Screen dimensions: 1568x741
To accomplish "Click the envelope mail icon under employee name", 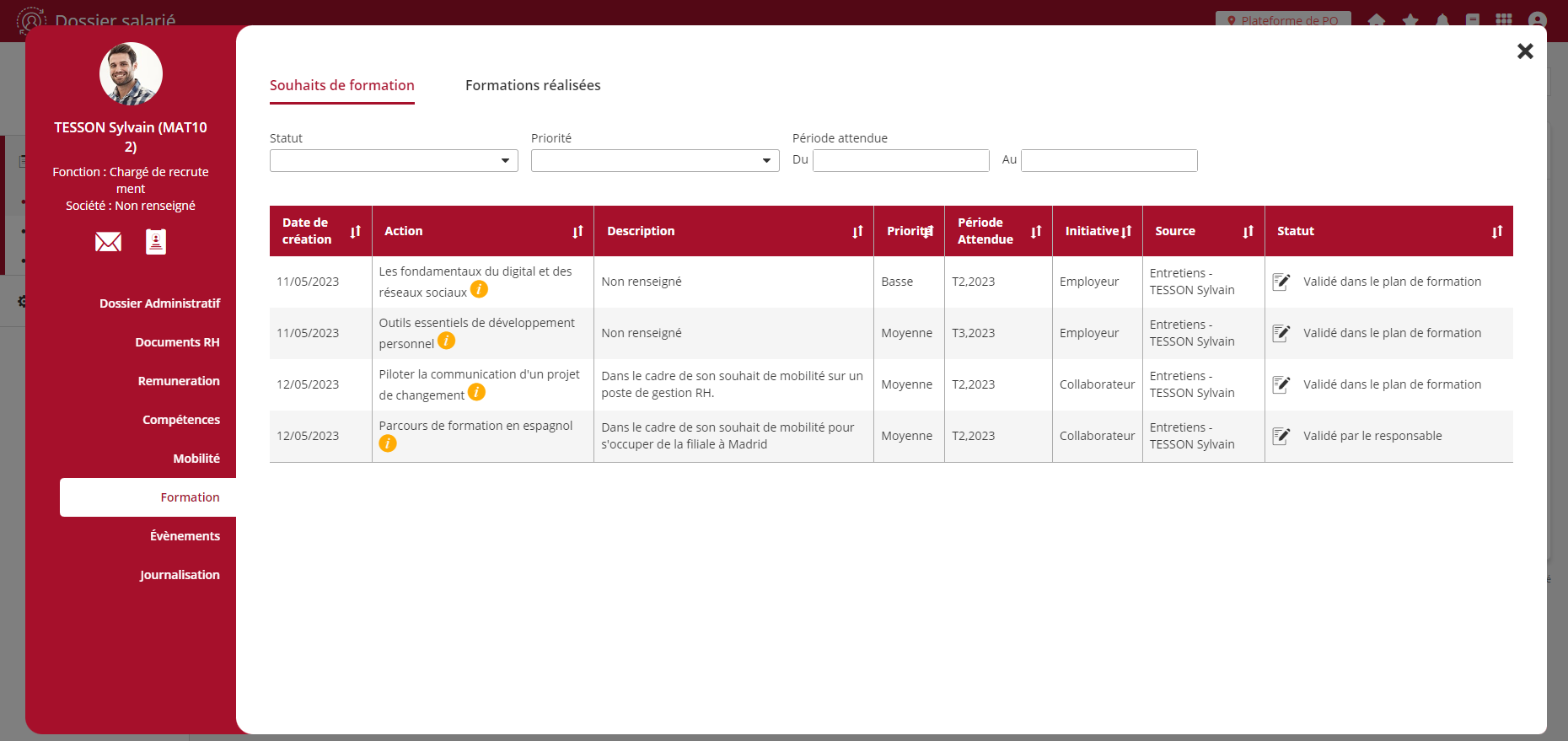I will pyautogui.click(x=108, y=243).
